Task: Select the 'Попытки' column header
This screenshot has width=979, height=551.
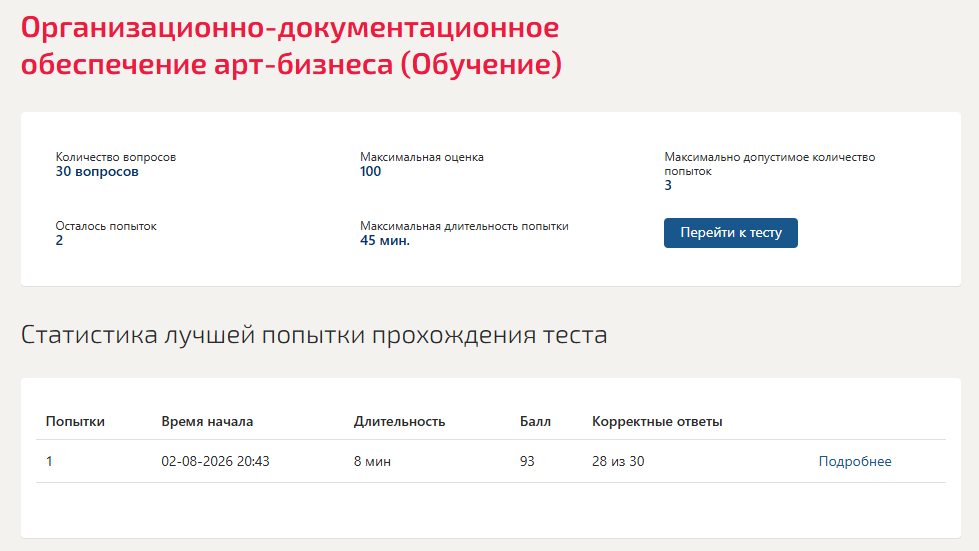Action: [75, 421]
